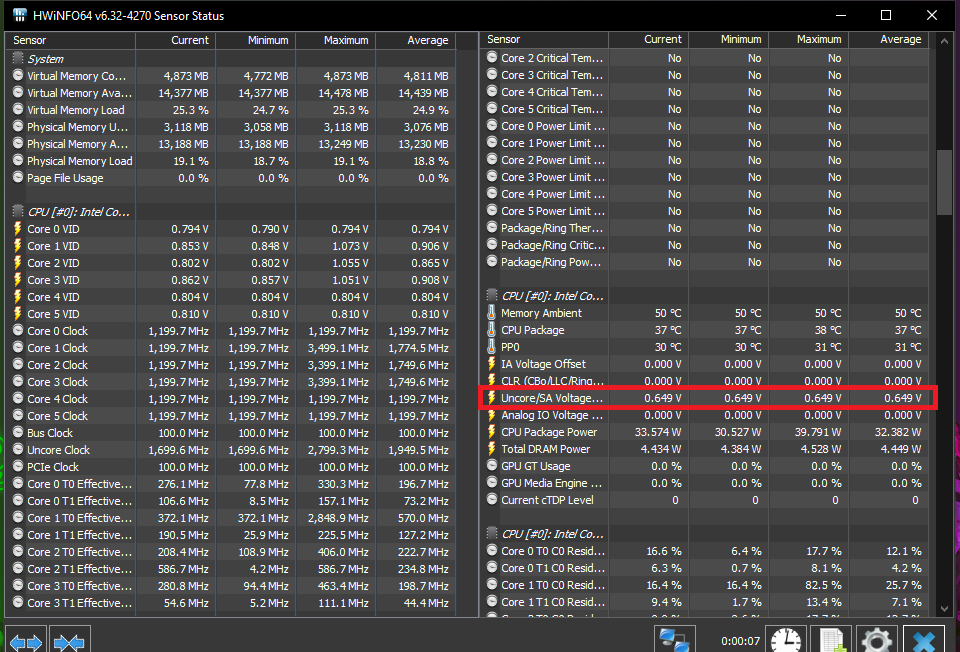Click the lightning icon beside Core 5 VID
Screen dimensions: 960x652
point(18,314)
